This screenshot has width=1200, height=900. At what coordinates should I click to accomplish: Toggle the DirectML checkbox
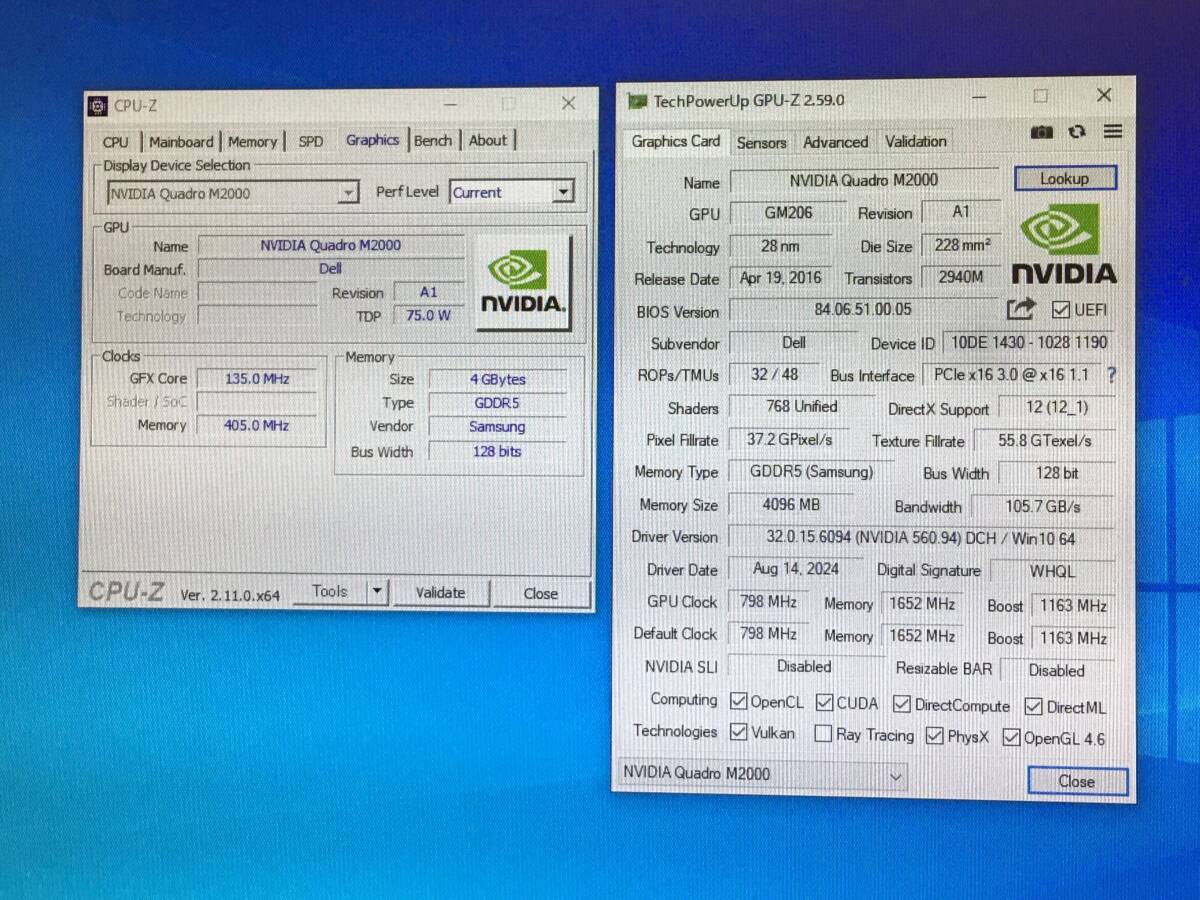1034,707
